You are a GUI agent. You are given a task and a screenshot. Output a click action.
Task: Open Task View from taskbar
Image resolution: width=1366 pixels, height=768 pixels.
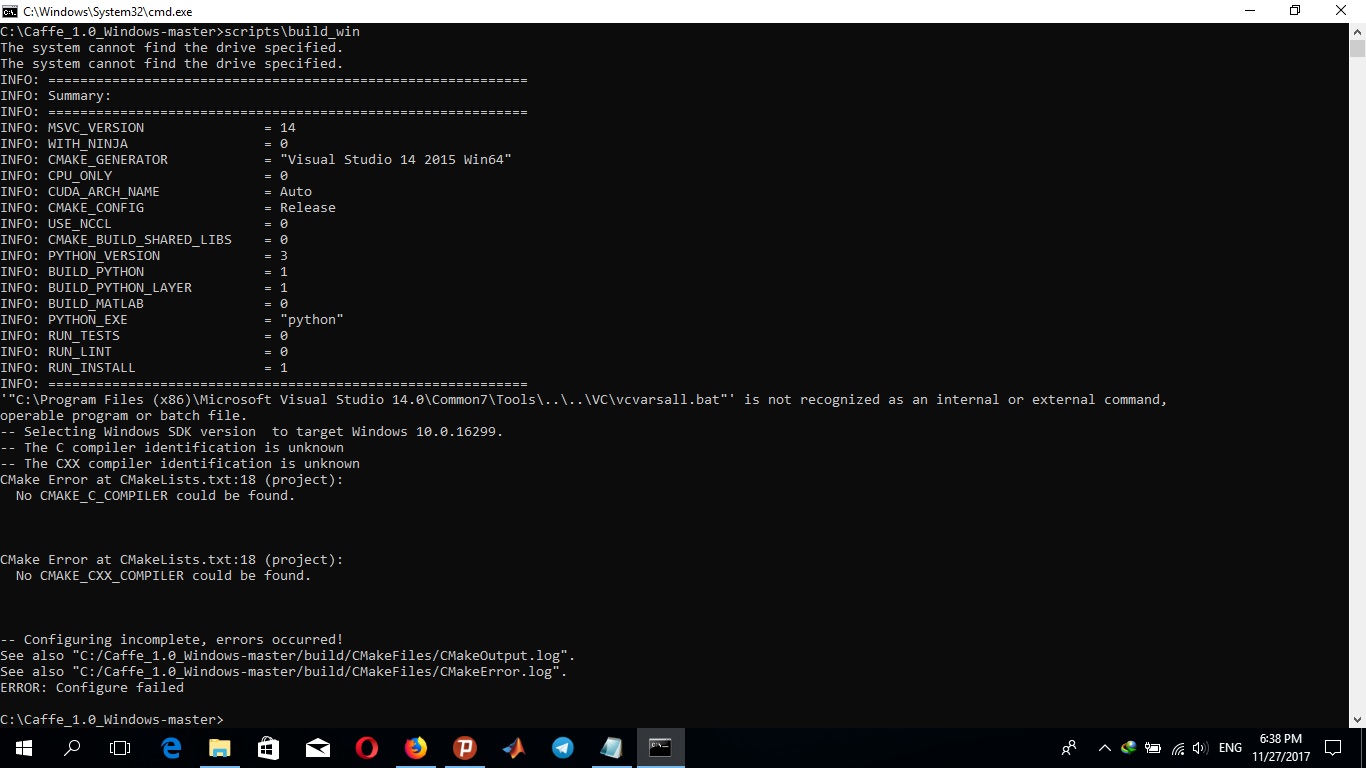120,748
